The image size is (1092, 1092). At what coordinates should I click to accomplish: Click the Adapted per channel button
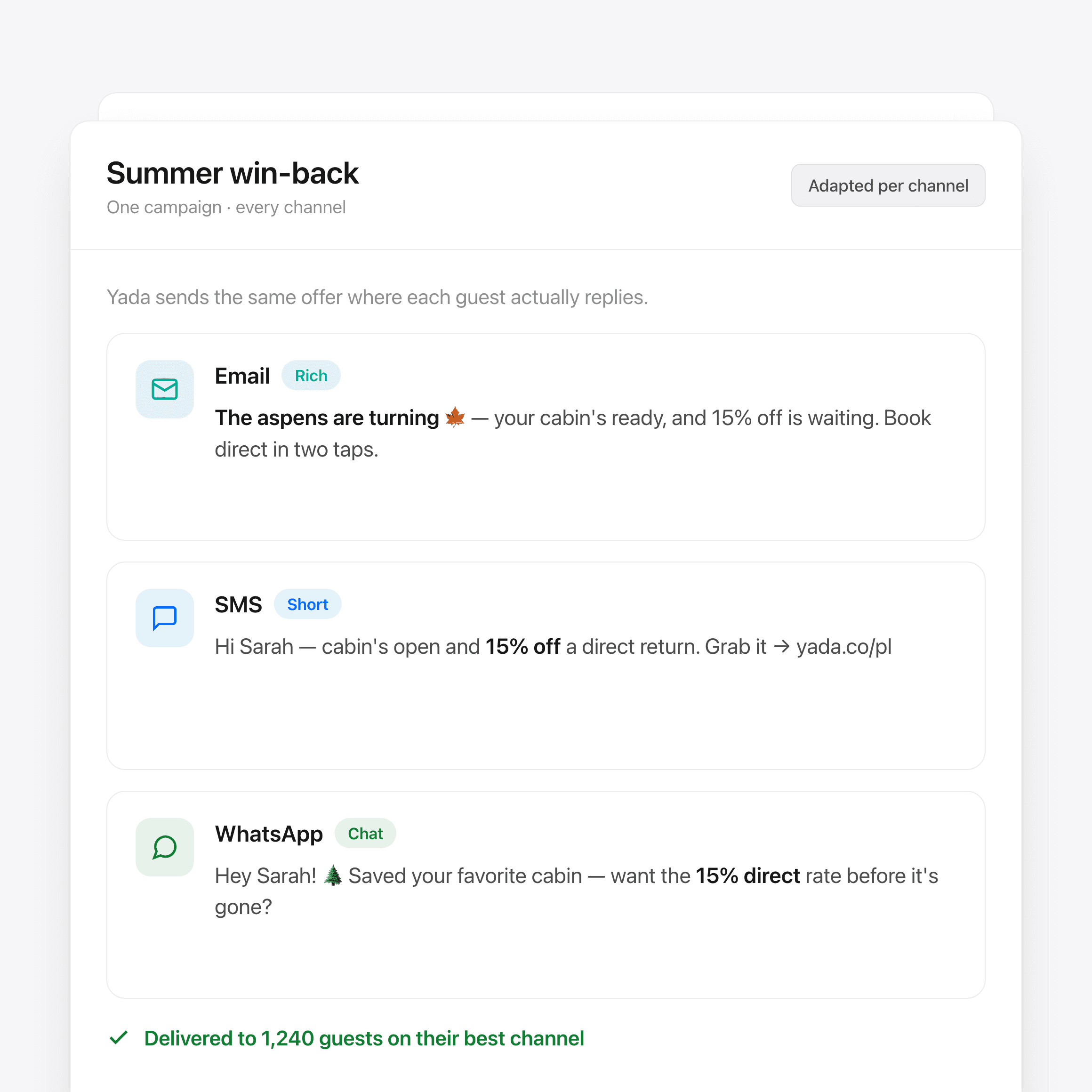click(x=888, y=185)
